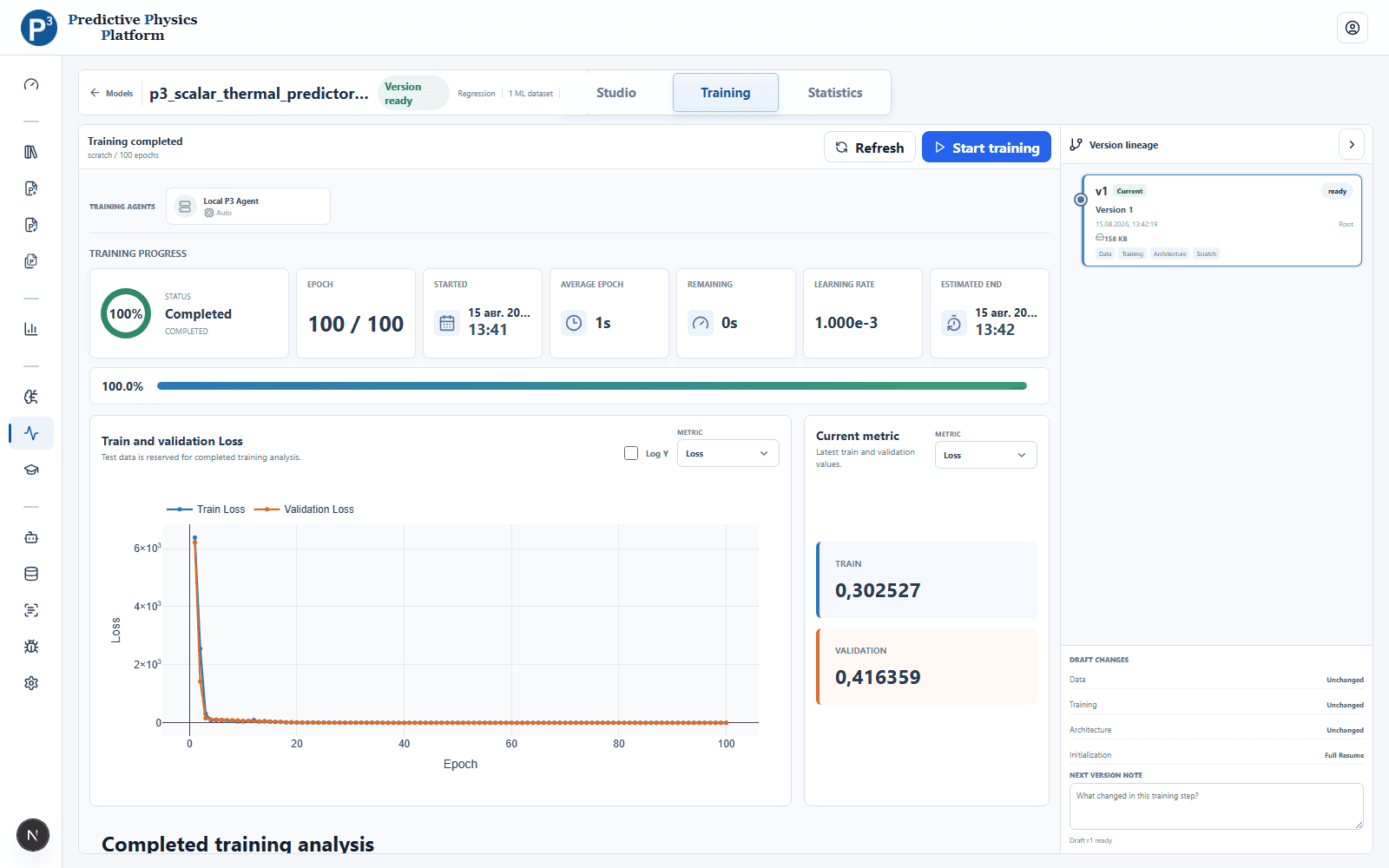Viewport: 1389px width, 868px height.
Task: Open the dashboard gauge icon in sidebar
Action: pos(31,84)
